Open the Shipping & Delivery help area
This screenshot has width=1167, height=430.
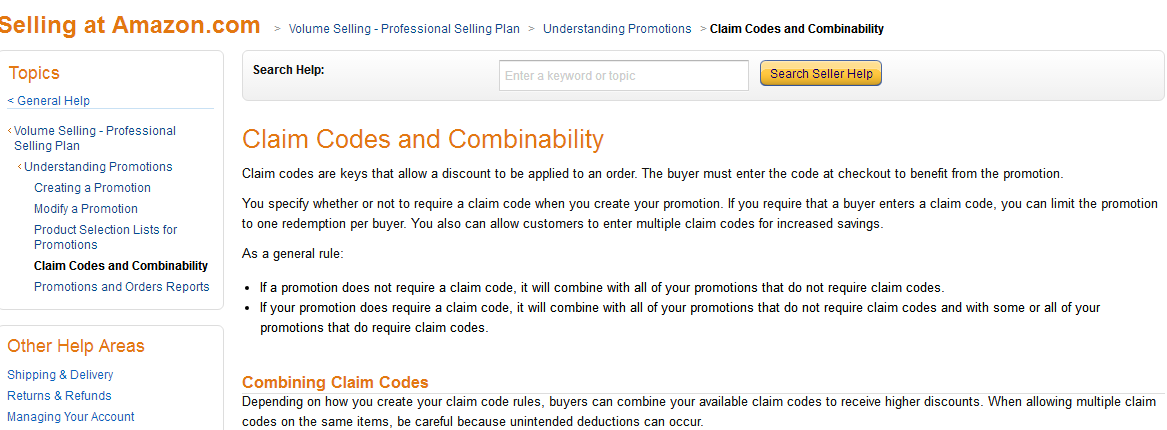pyautogui.click(x=60, y=375)
